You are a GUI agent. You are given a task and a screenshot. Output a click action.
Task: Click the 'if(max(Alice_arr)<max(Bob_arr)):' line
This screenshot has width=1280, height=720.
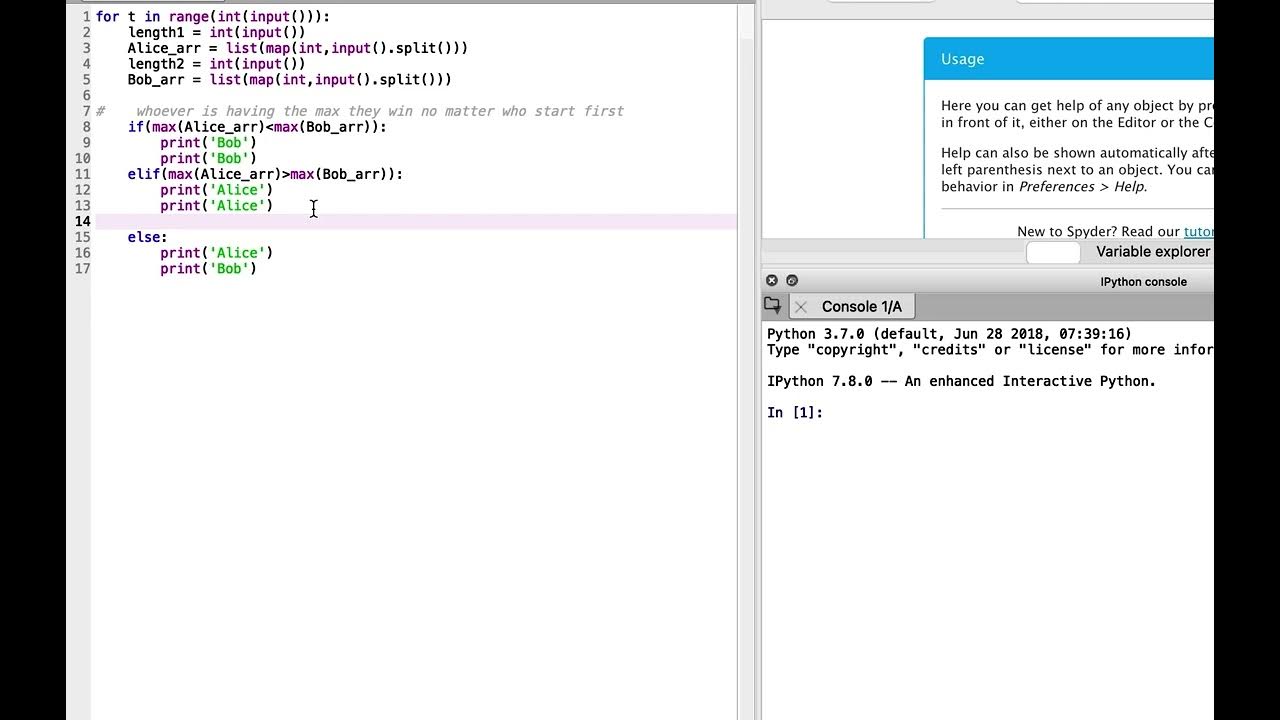[x=257, y=127]
